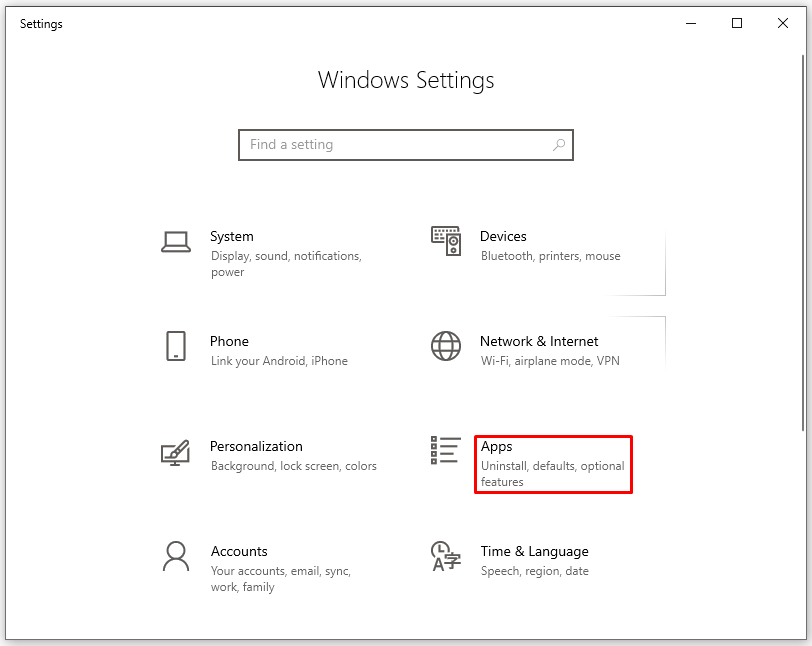Viewport: 812px width, 646px height.
Task: Click the Devices keyboard and speaker icon
Action: 446,241
